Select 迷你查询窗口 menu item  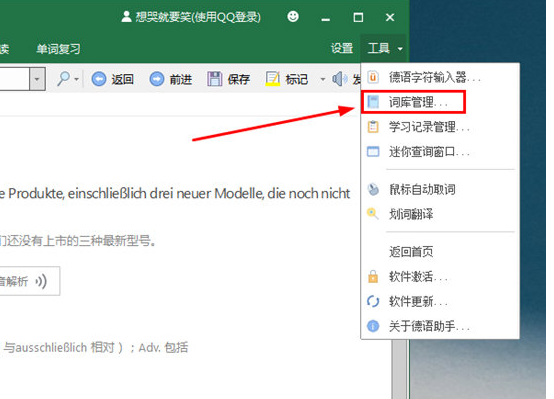click(x=440, y=152)
